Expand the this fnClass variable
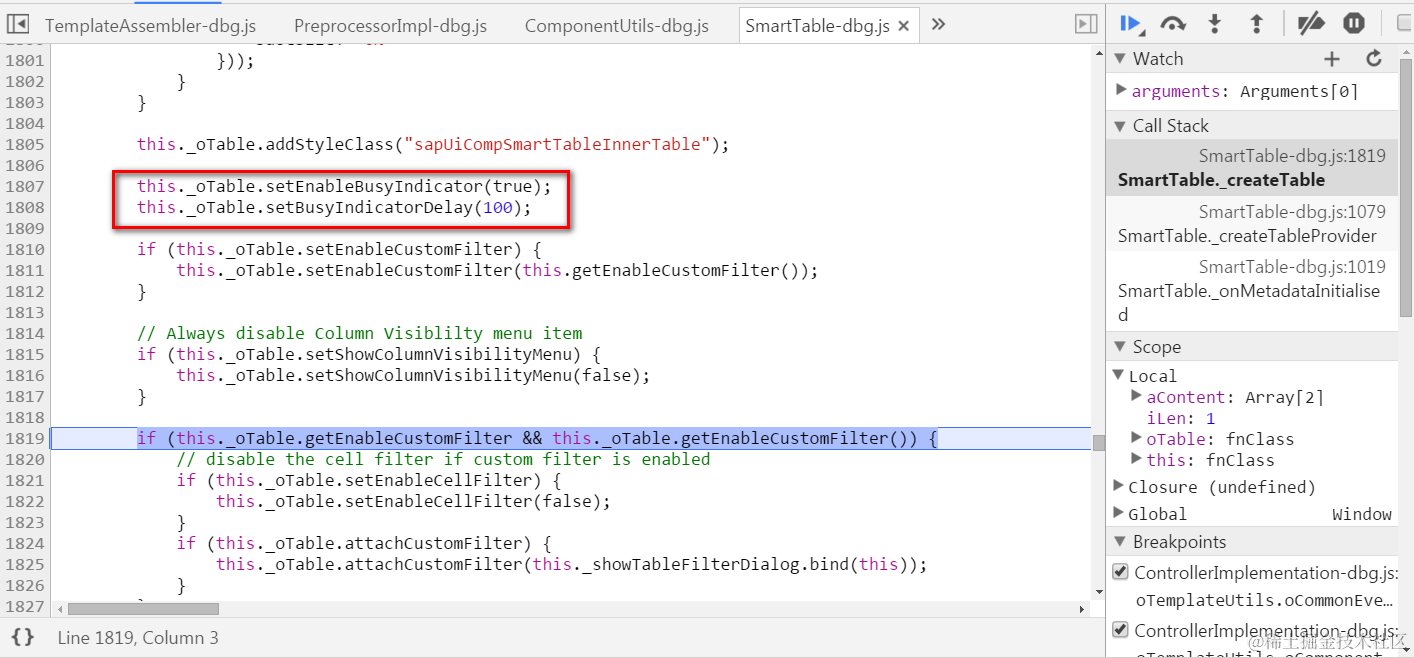1414x658 pixels. pos(1136,459)
